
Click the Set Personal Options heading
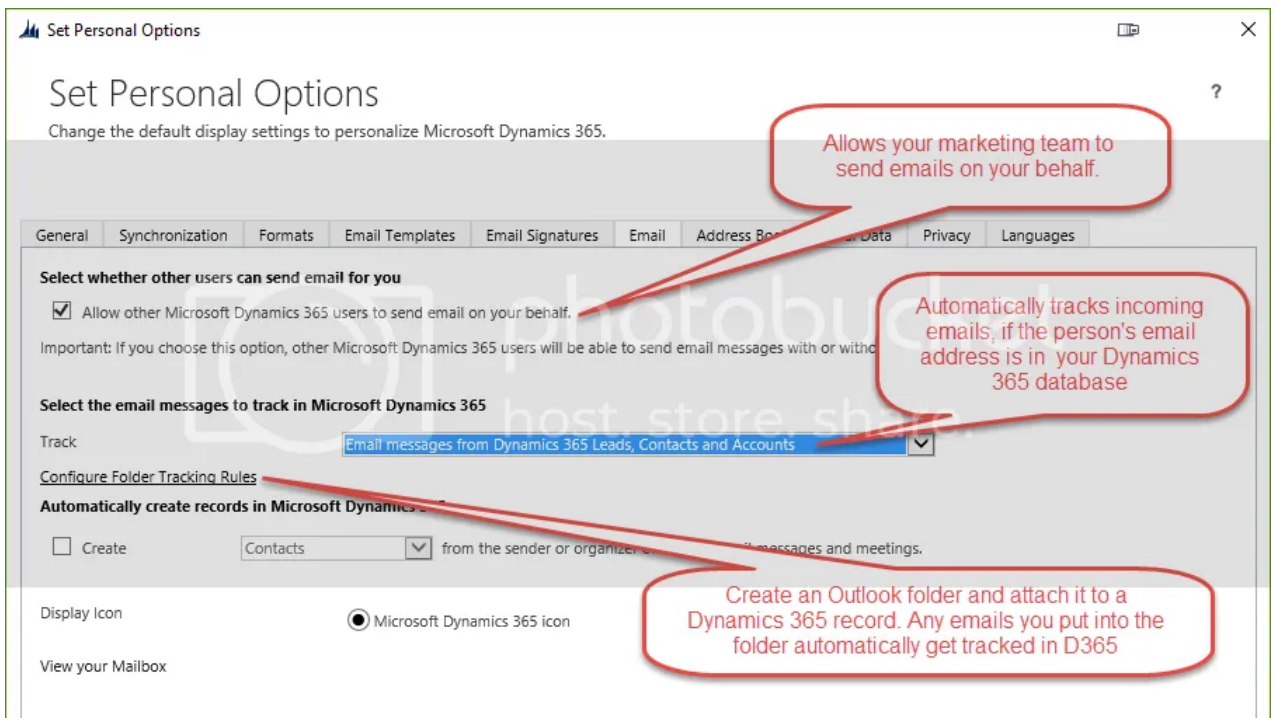coord(214,94)
